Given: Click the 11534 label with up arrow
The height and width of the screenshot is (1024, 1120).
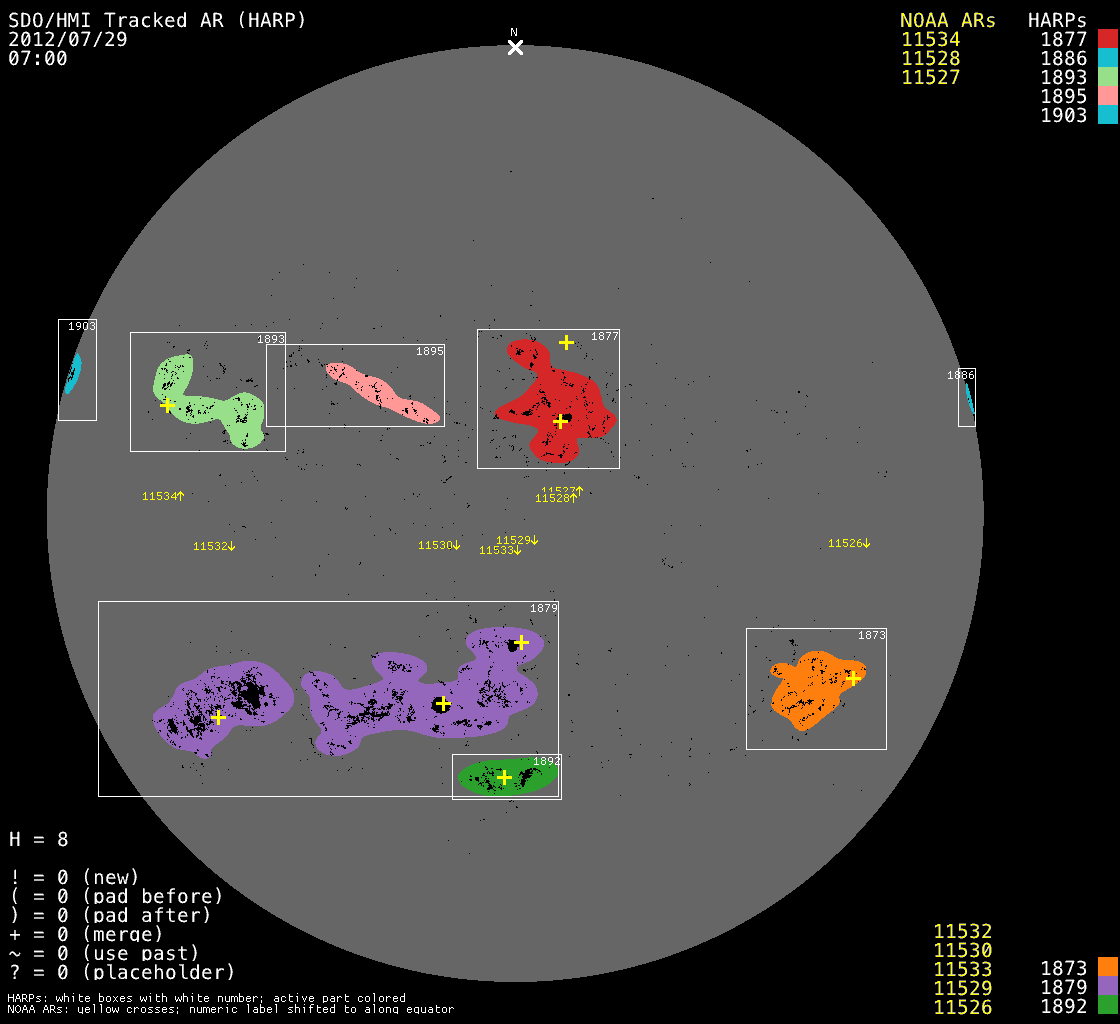Looking at the screenshot, I should coord(163,496).
